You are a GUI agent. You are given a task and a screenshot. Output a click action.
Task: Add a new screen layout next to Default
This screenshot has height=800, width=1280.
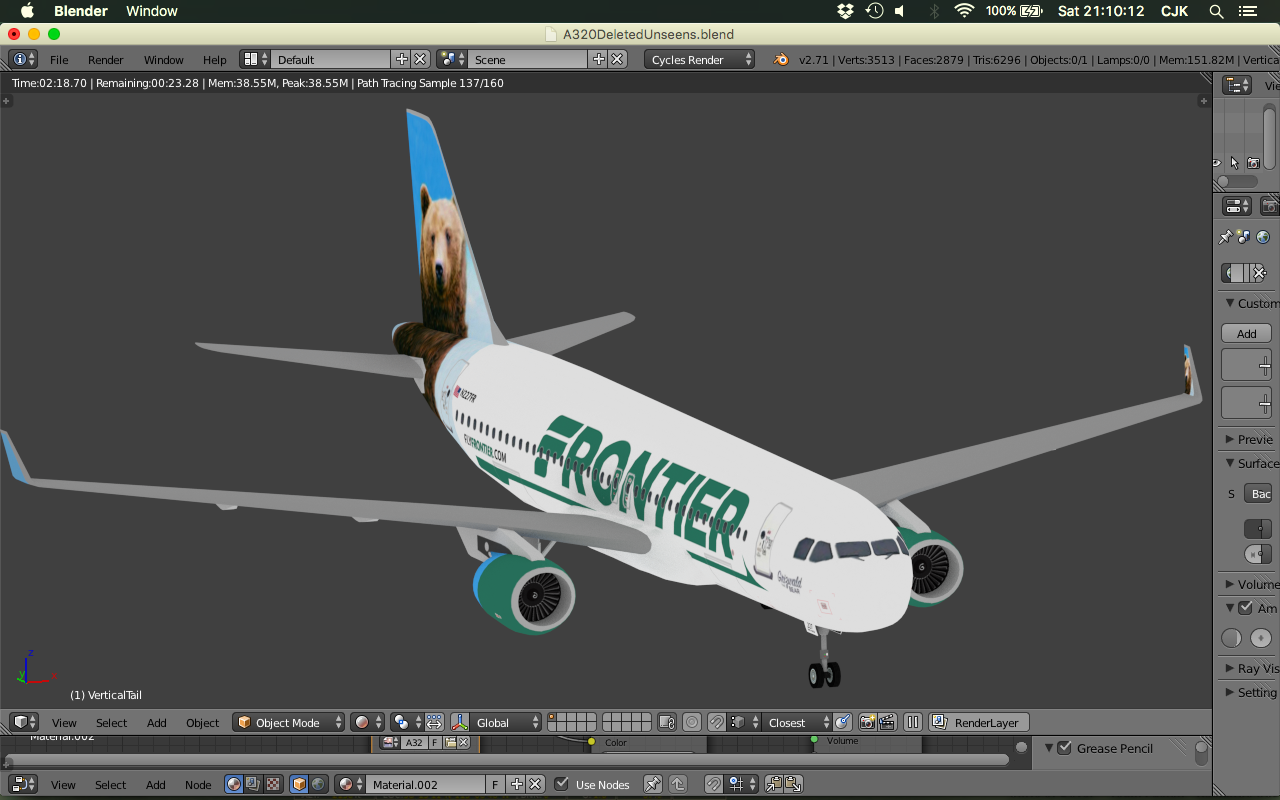click(401, 60)
